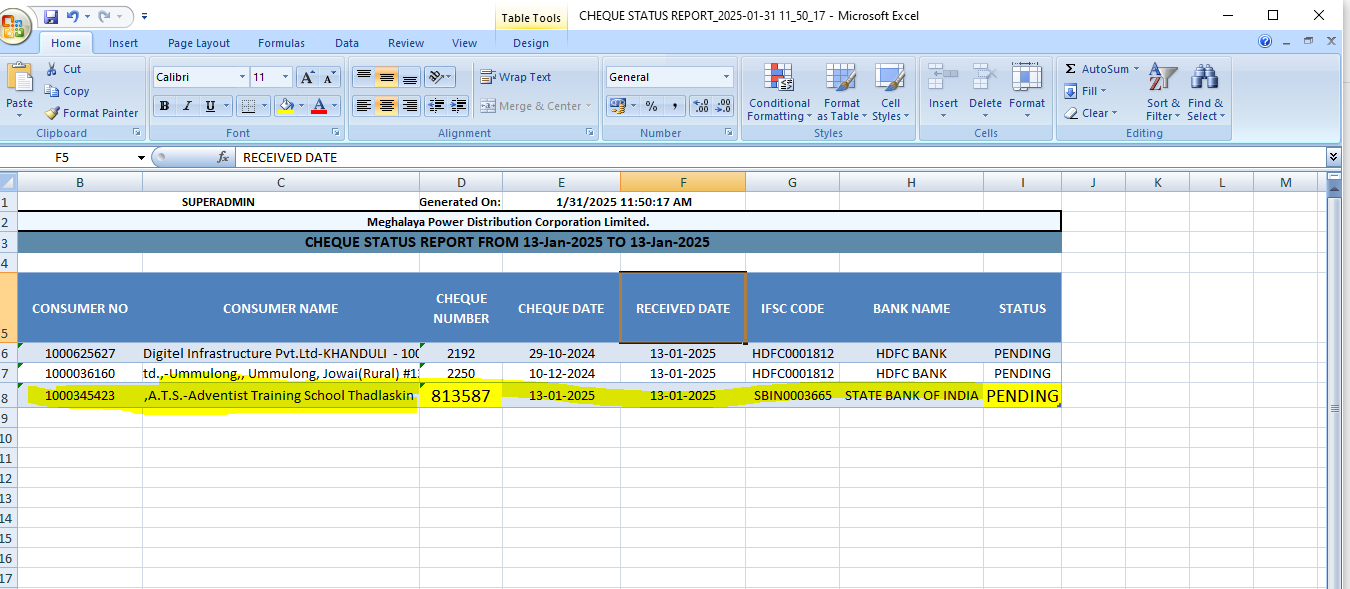Open Sort & Filter tool
This screenshot has height=589, width=1350.
(1163, 78)
